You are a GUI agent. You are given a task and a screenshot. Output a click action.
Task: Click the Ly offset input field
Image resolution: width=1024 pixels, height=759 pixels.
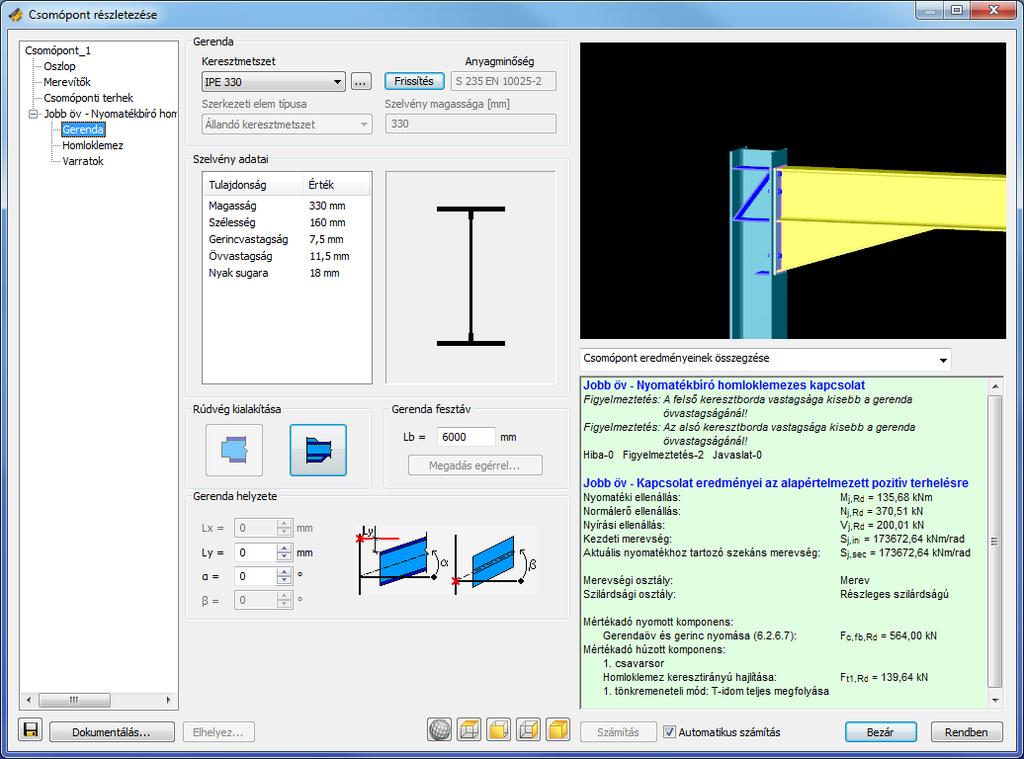tap(255, 553)
